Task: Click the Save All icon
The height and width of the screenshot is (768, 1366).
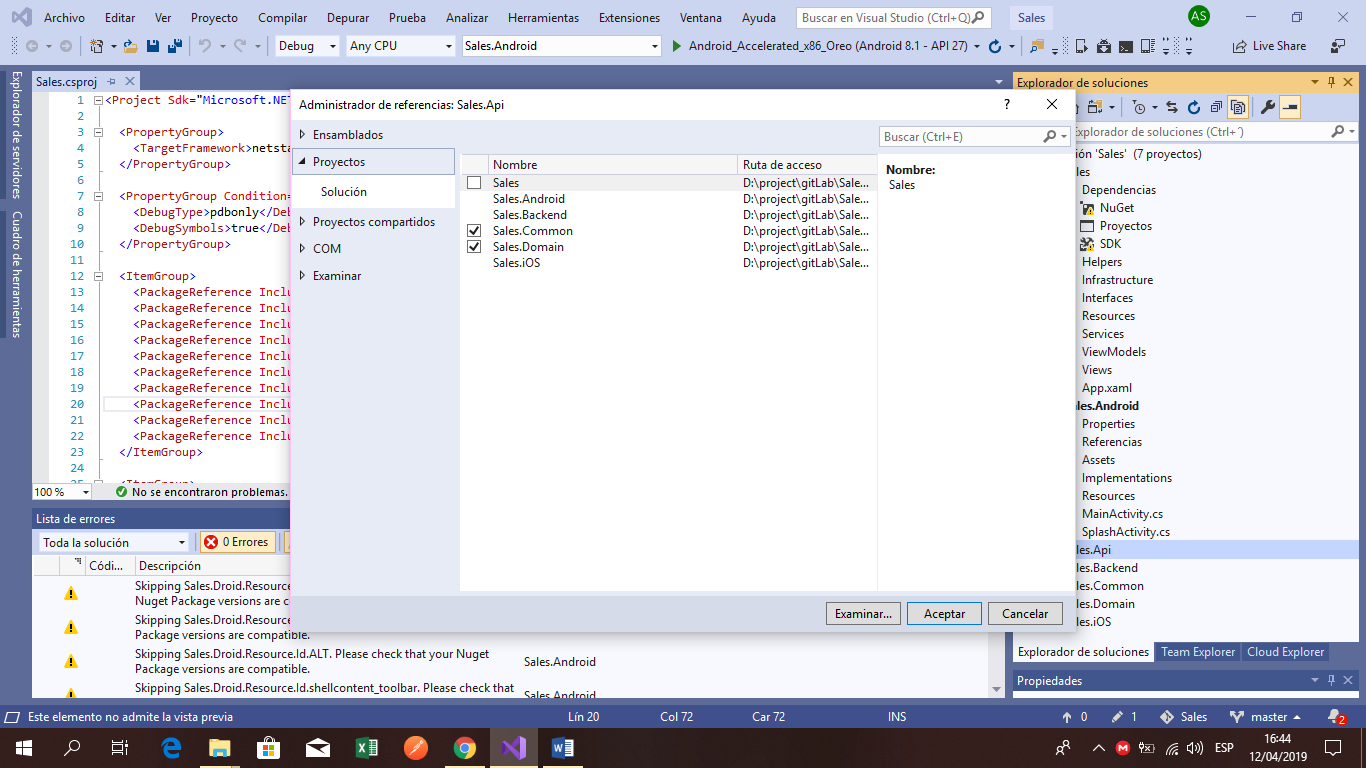Action: (174, 46)
